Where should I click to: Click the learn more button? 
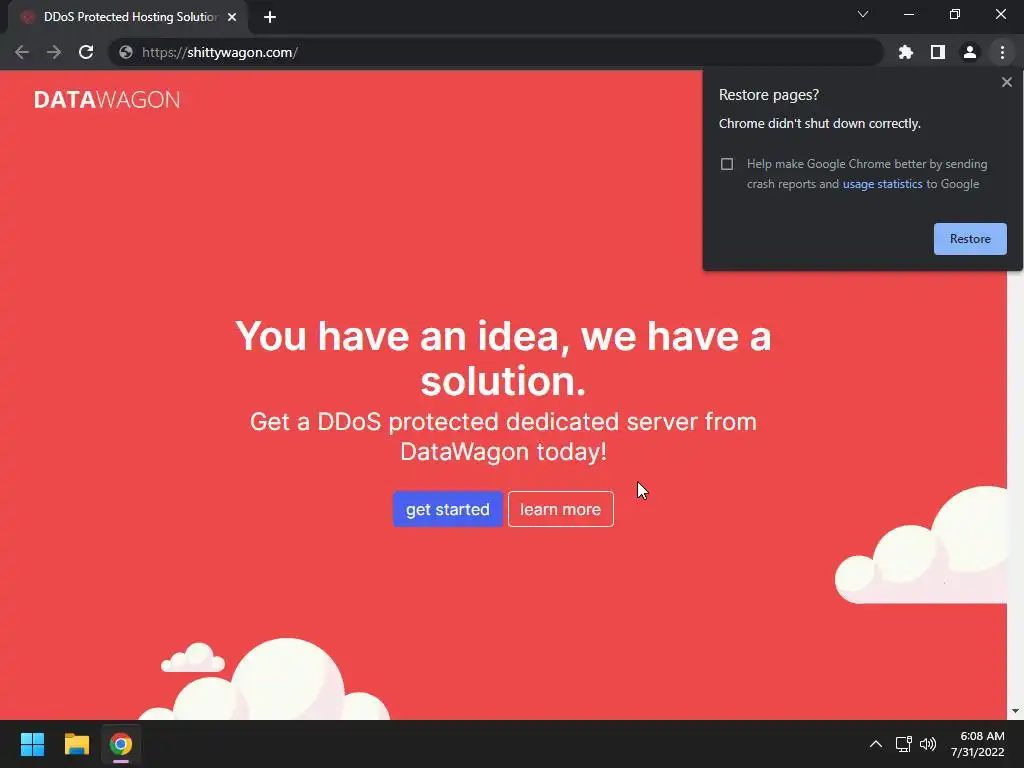pos(560,509)
